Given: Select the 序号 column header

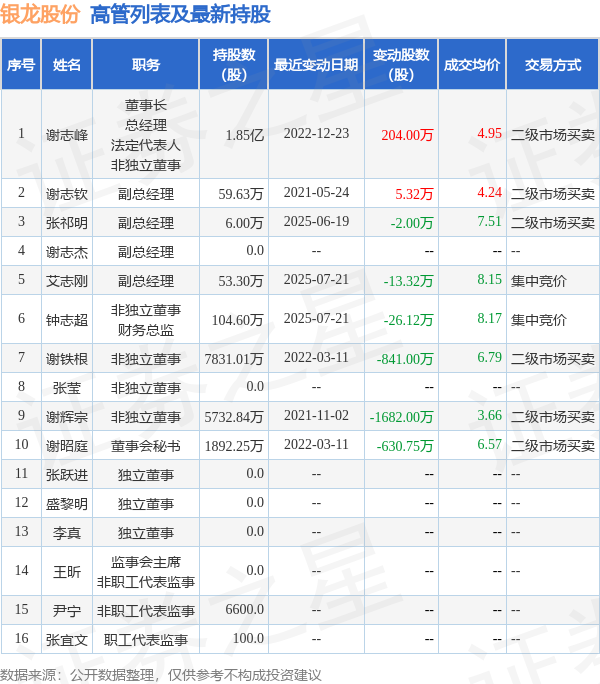Looking at the screenshot, I should [x=21, y=65].
